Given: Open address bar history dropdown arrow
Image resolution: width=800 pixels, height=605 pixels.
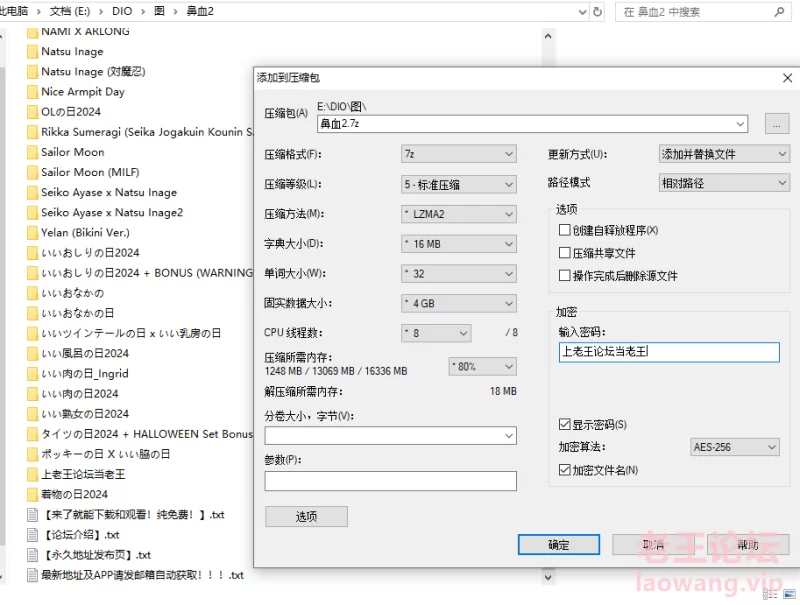Looking at the screenshot, I should click(x=582, y=12).
